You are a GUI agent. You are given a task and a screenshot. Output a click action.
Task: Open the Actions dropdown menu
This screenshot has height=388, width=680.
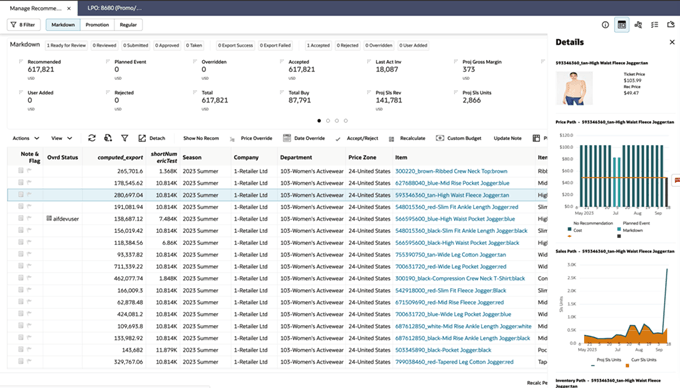point(26,138)
